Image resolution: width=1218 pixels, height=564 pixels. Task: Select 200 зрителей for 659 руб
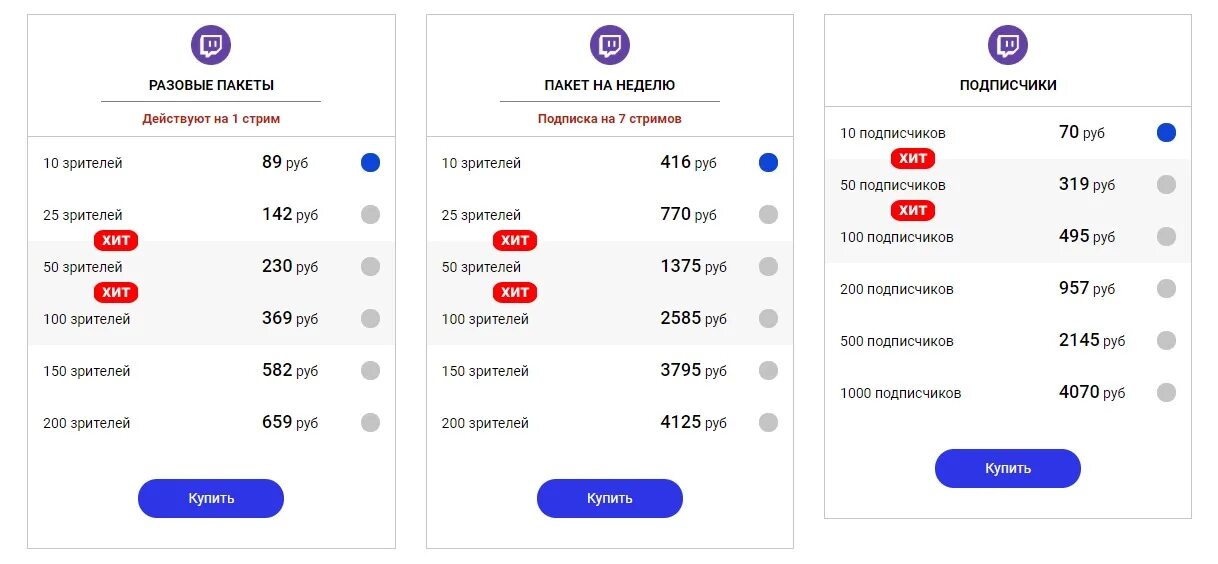[371, 423]
